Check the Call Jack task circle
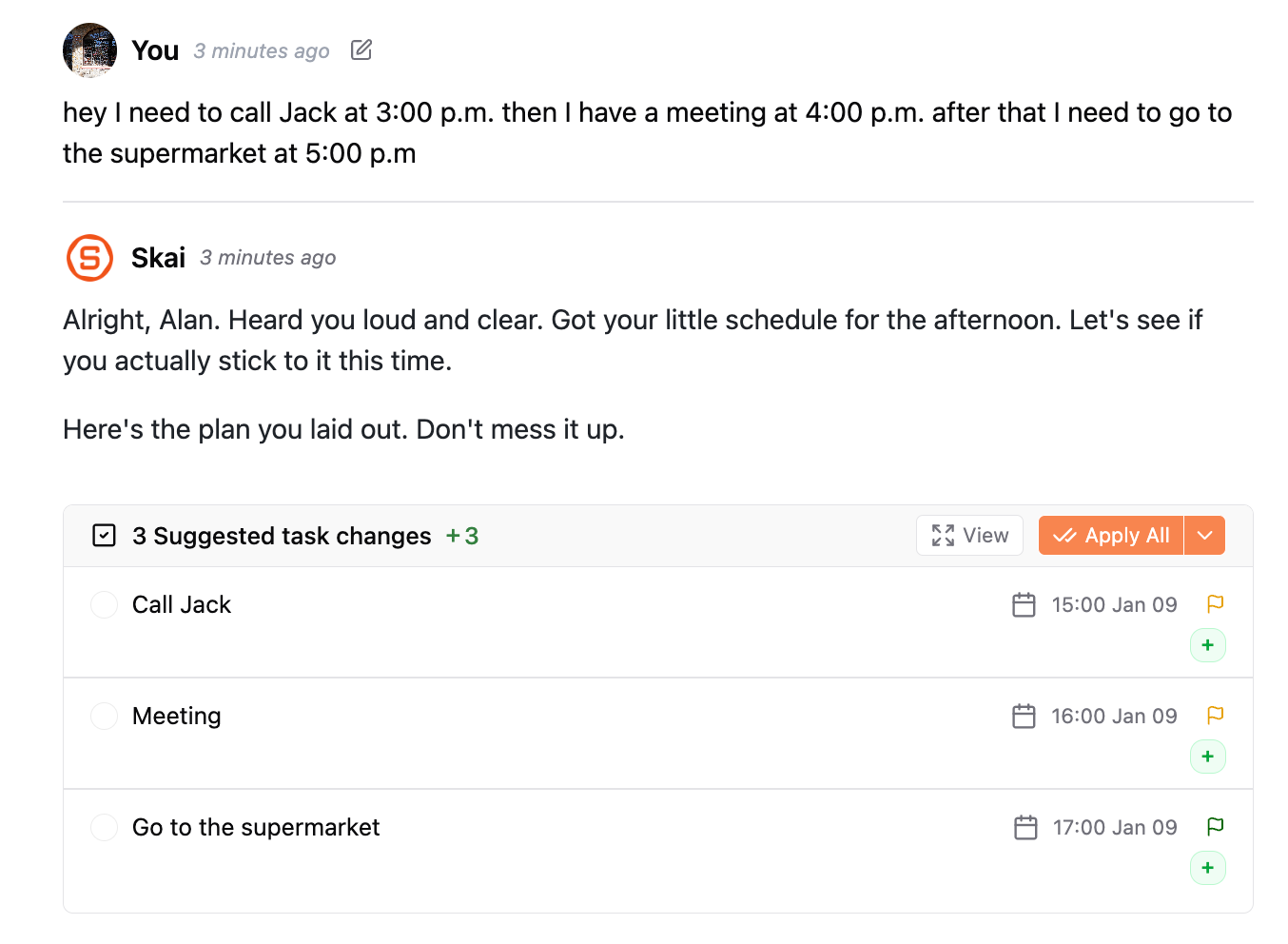Image resolution: width=1288 pixels, height=944 pixels. click(104, 605)
